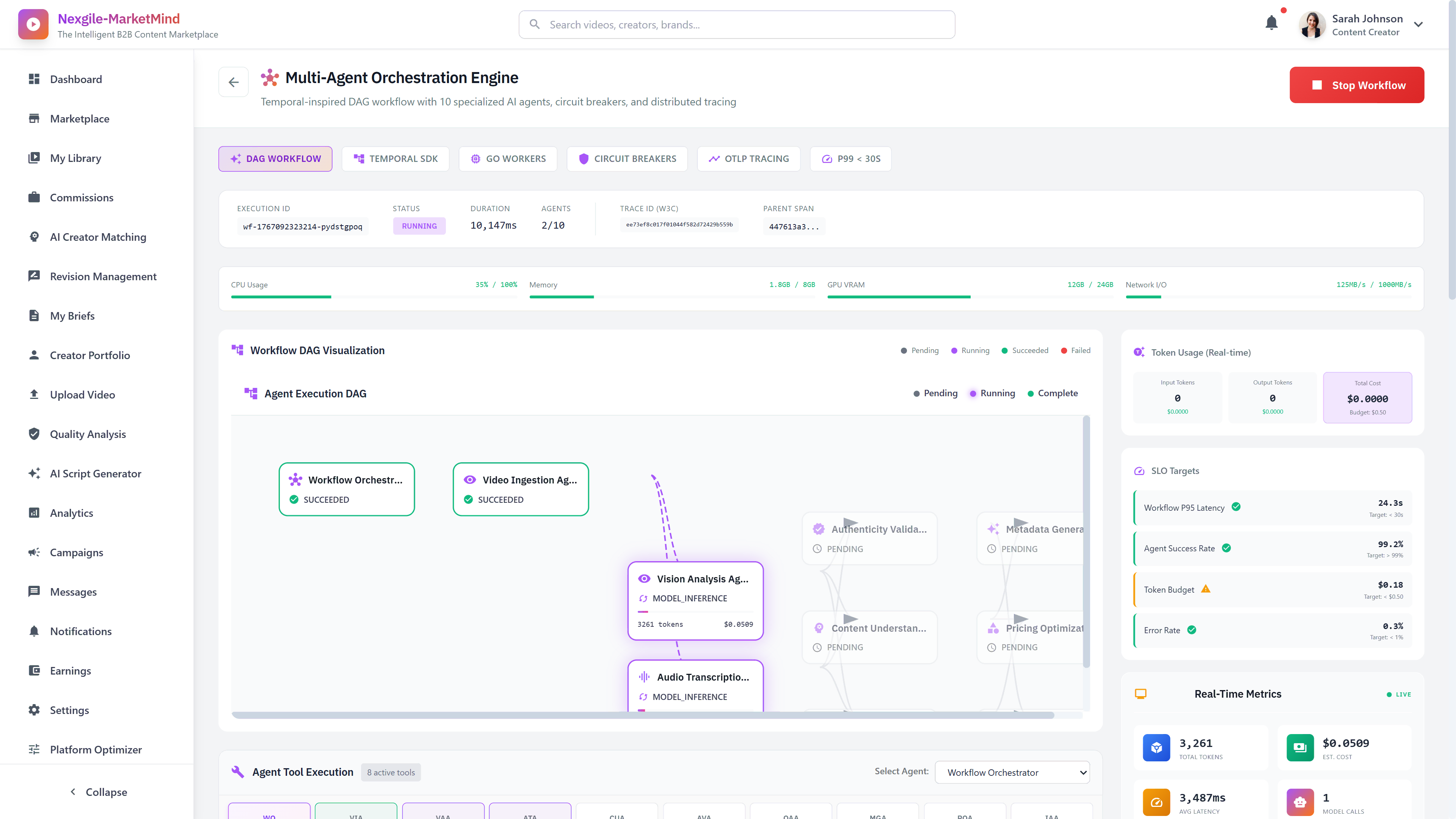Click the AI Script Generator sparkle icon
The width and height of the screenshot is (1456, 819).
coord(34,474)
